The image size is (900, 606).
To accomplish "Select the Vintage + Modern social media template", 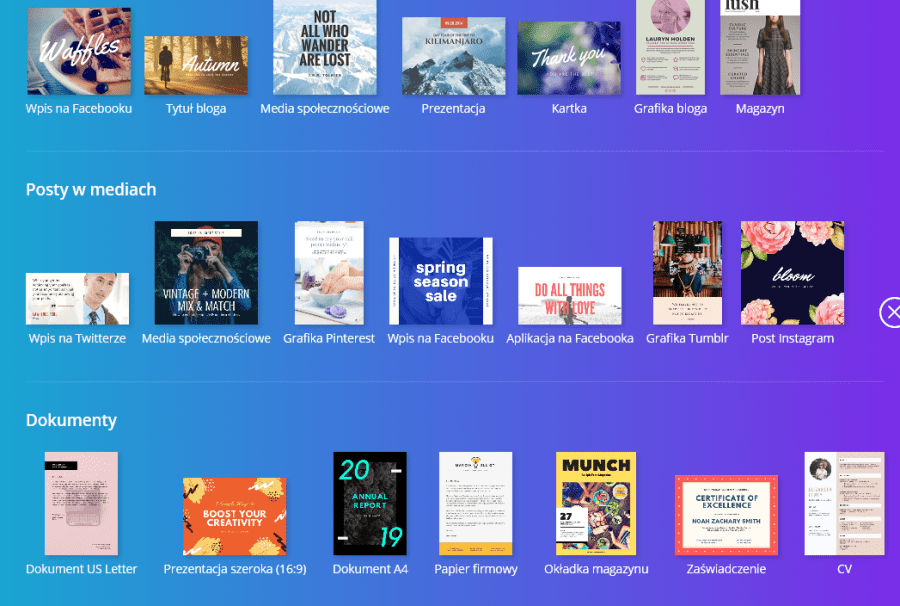I will tap(206, 273).
